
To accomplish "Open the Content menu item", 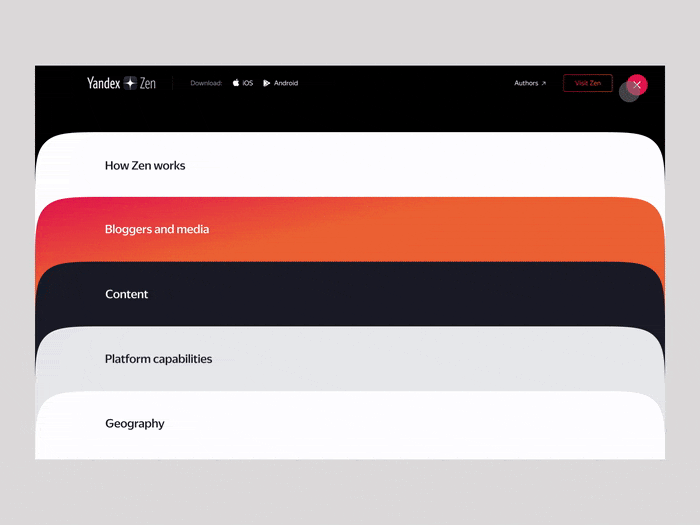I will click(x=350, y=294).
